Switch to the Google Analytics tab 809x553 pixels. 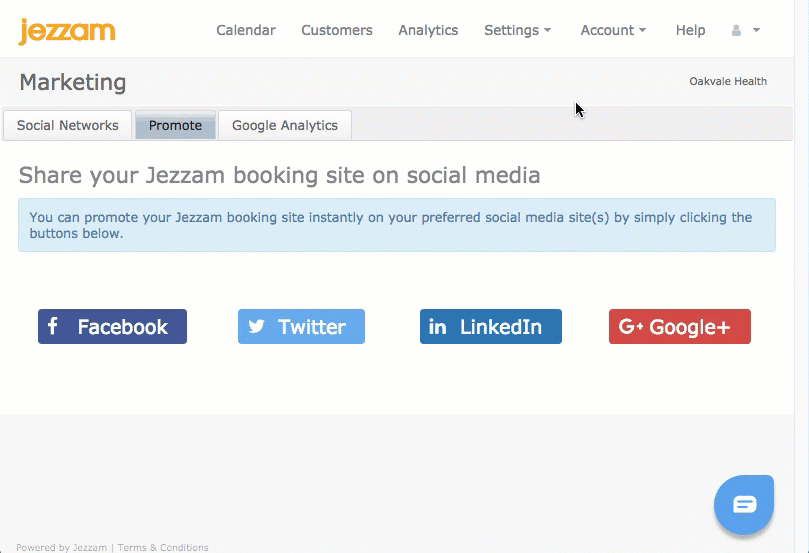pos(285,125)
